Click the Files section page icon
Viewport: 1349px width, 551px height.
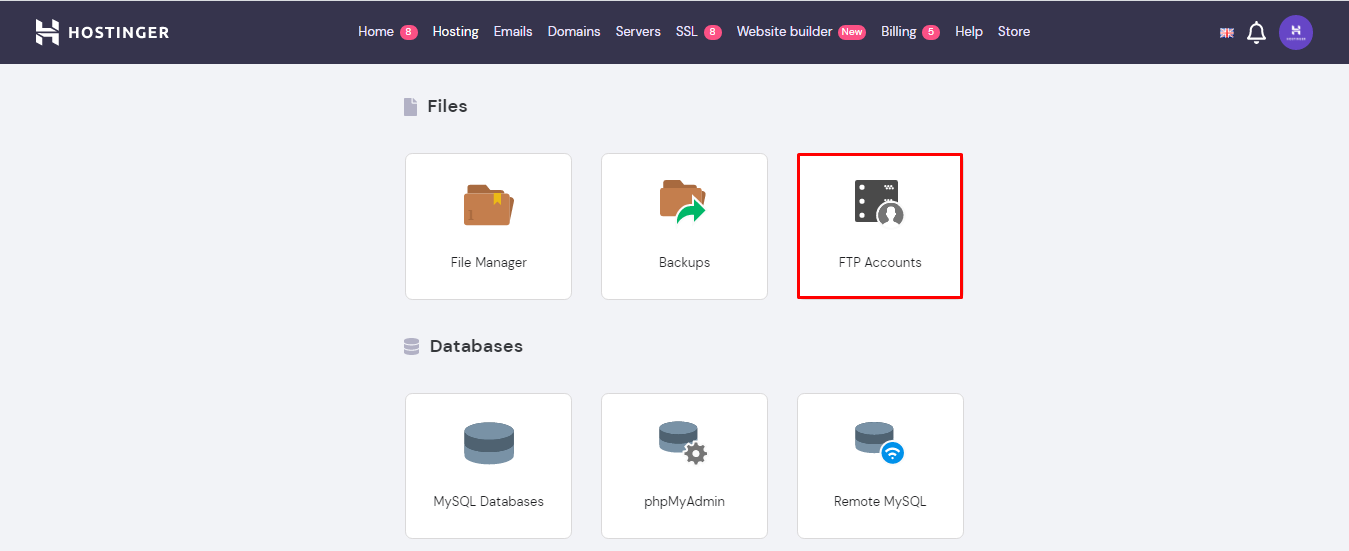[x=410, y=107]
